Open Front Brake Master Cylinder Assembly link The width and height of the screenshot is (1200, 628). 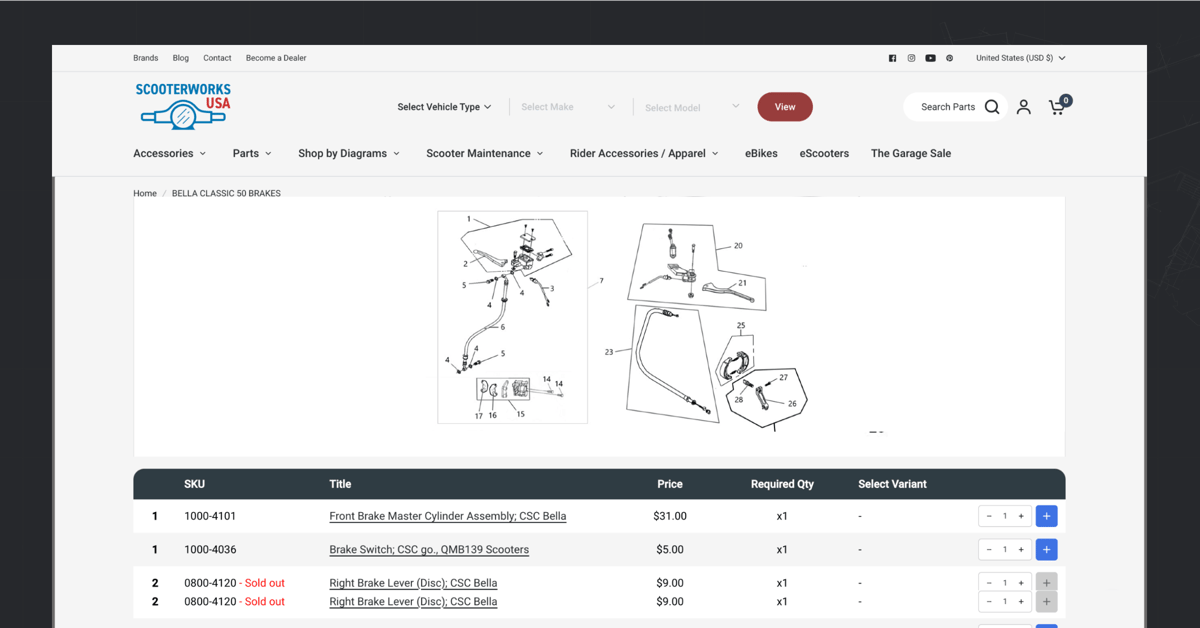(448, 516)
